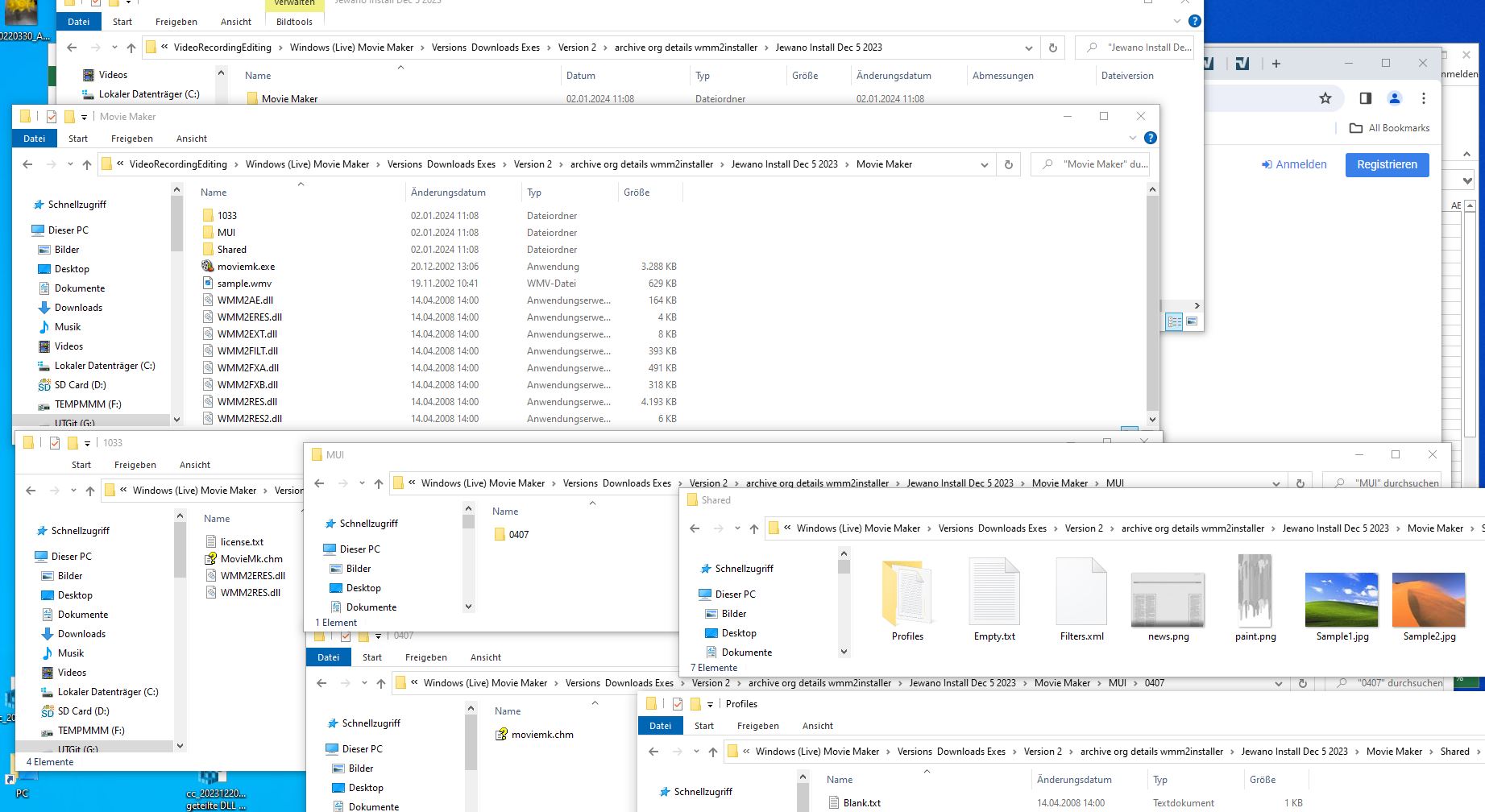1485x812 pixels.
Task: Sort by Typ column in Movie Maker window
Action: pyautogui.click(x=569, y=193)
